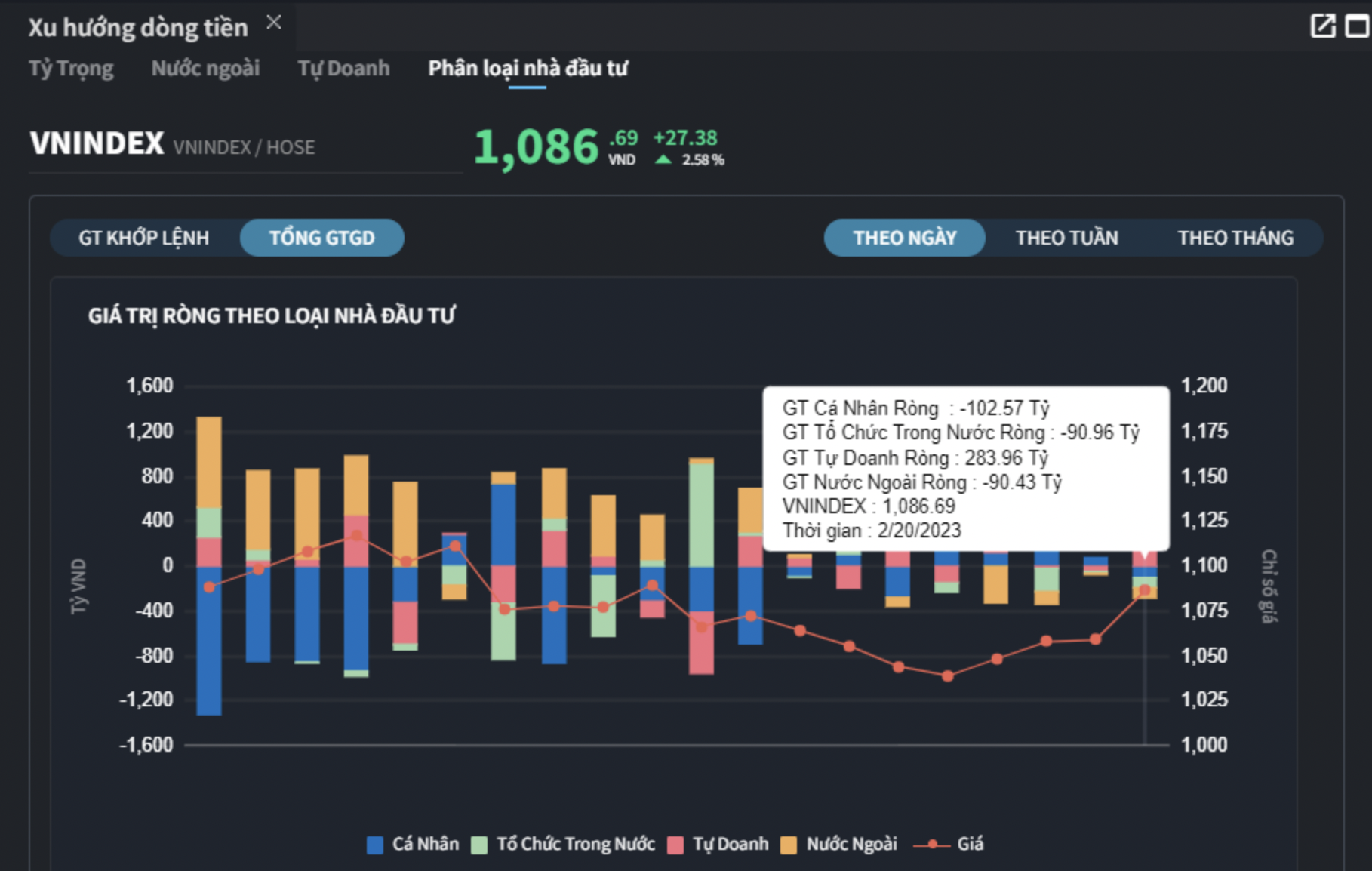This screenshot has height=871, width=1372.
Task: Toggle the Giá line legend marker
Action: coord(933,845)
